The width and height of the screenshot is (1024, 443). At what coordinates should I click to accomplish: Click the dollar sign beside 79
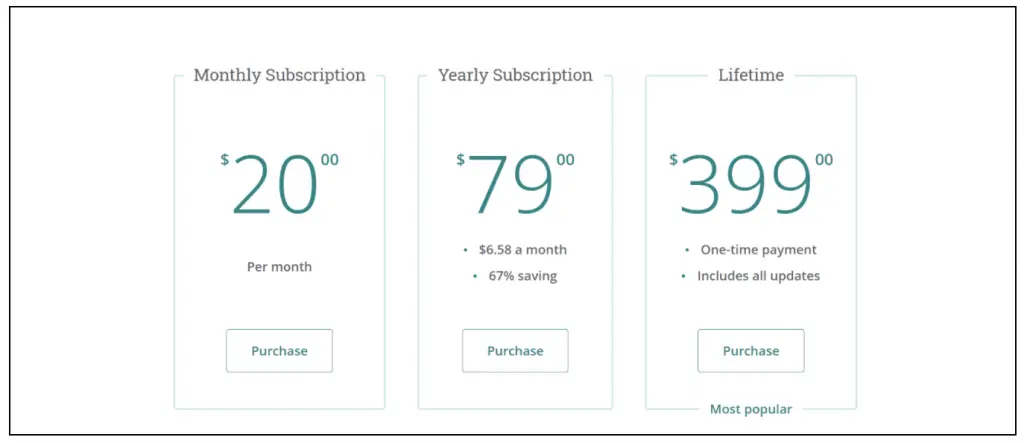tap(461, 159)
